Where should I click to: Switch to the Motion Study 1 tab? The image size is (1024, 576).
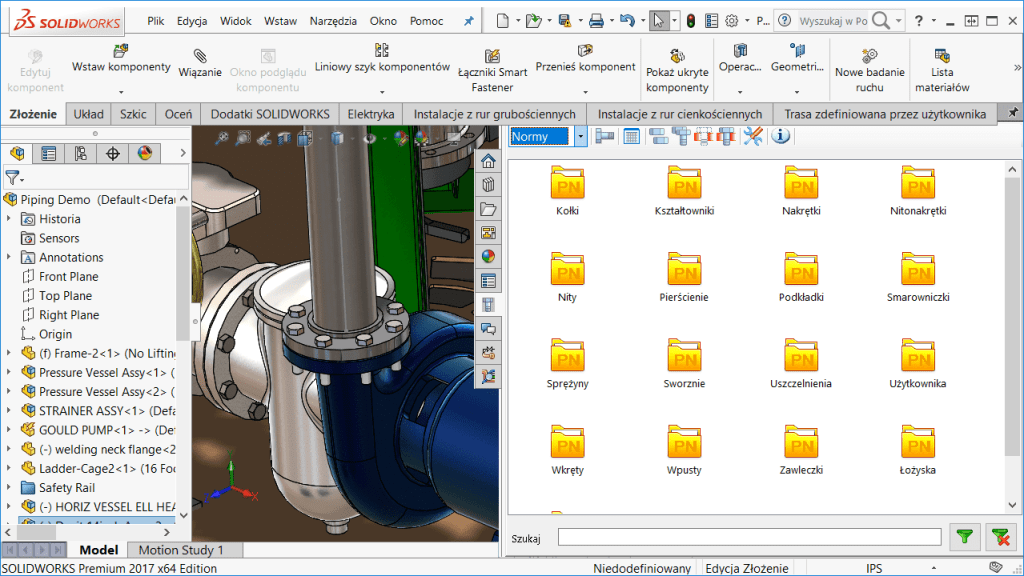[x=181, y=550]
